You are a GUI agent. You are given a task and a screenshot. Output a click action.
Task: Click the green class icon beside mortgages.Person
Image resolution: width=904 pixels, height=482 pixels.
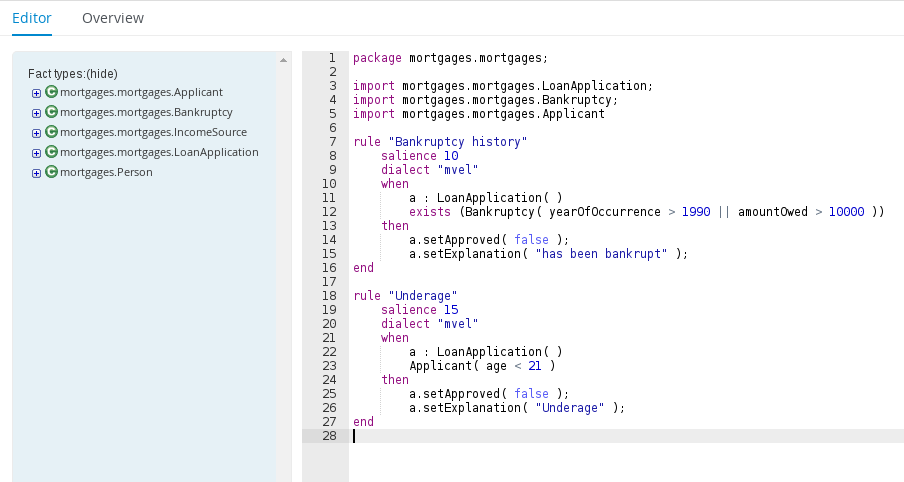click(52, 172)
